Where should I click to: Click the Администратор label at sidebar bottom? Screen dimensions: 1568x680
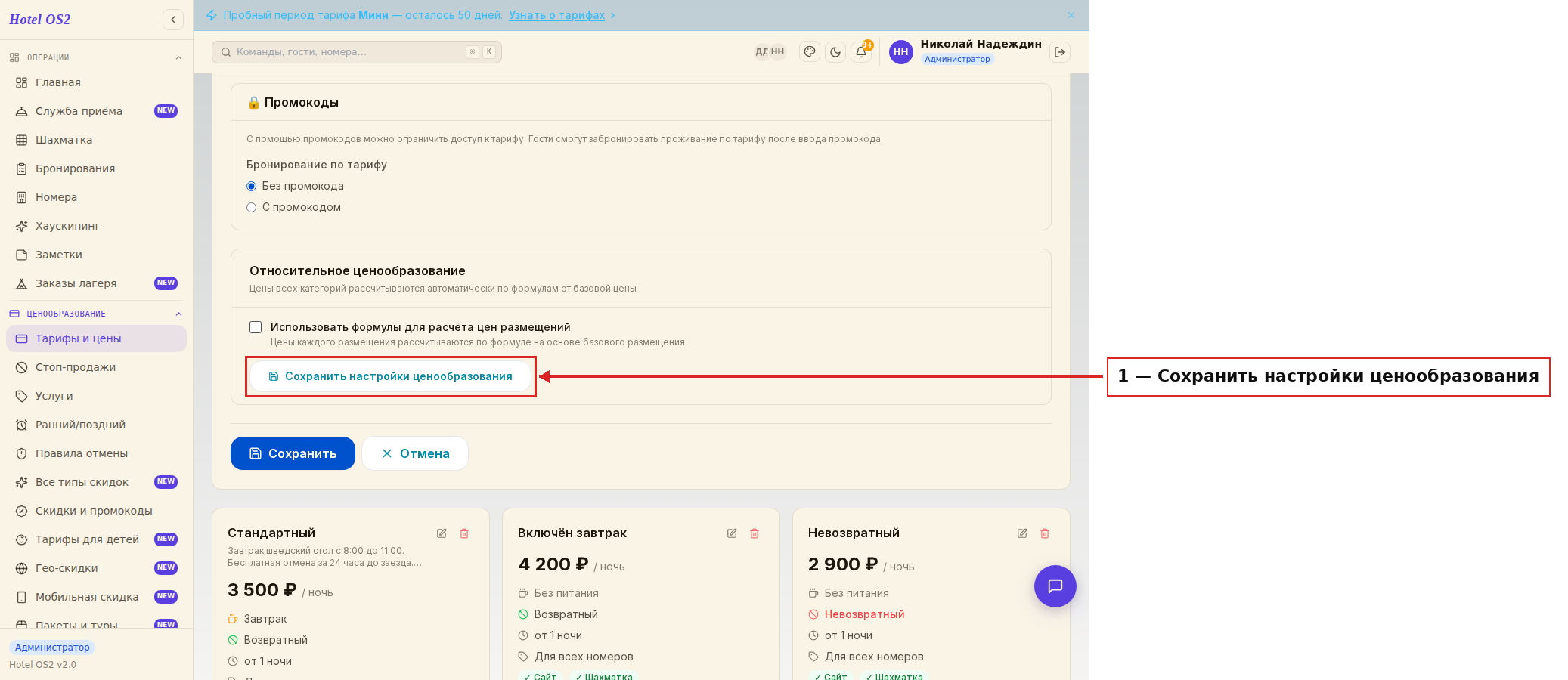coord(52,648)
